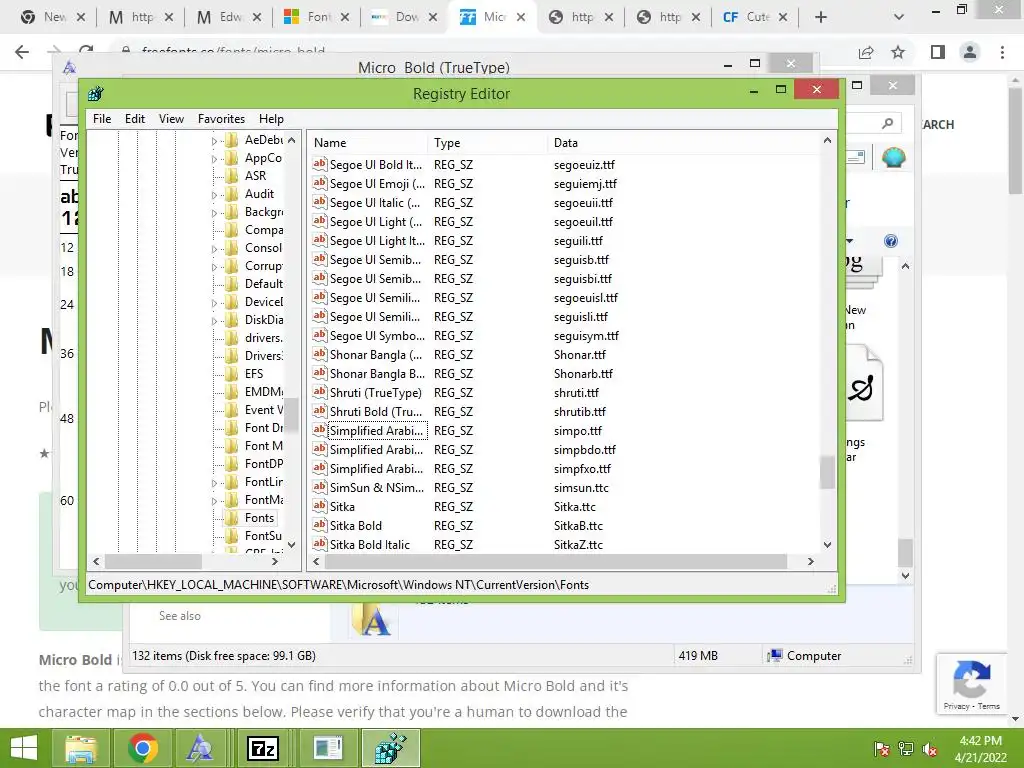Open Chrome three-dot menu
The image size is (1024, 768).
tap(1002, 52)
